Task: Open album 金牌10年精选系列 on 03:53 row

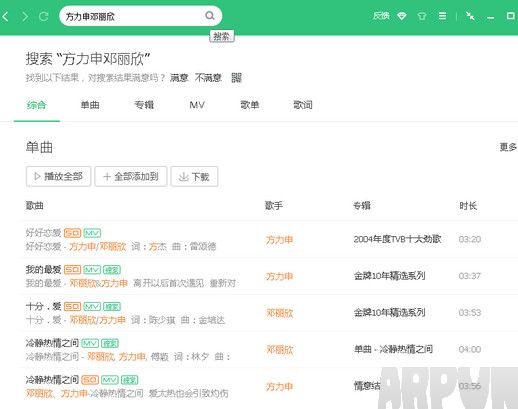Action: coord(389,312)
